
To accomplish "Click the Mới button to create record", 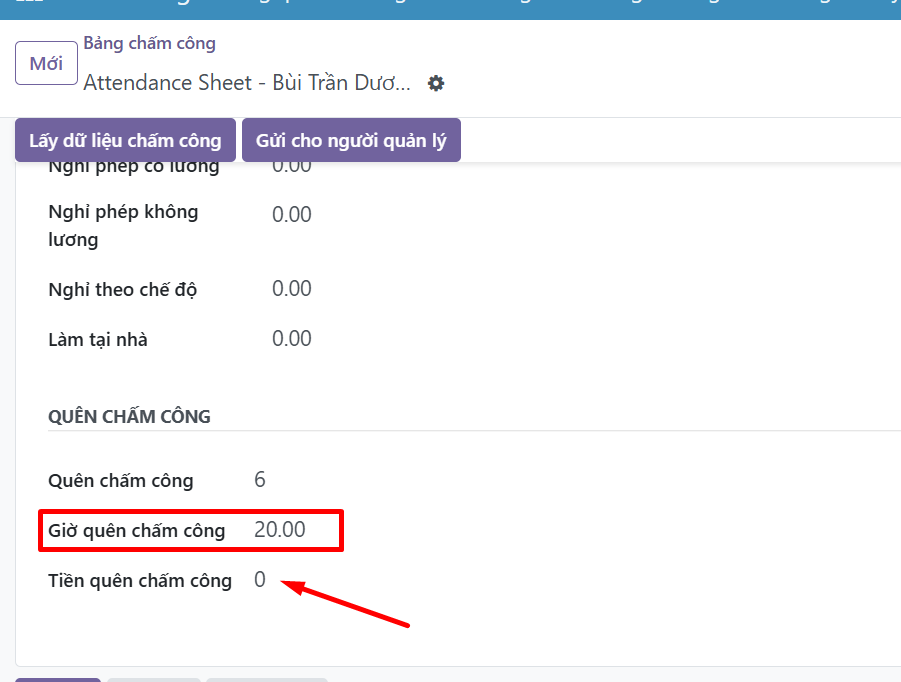I will [46, 64].
